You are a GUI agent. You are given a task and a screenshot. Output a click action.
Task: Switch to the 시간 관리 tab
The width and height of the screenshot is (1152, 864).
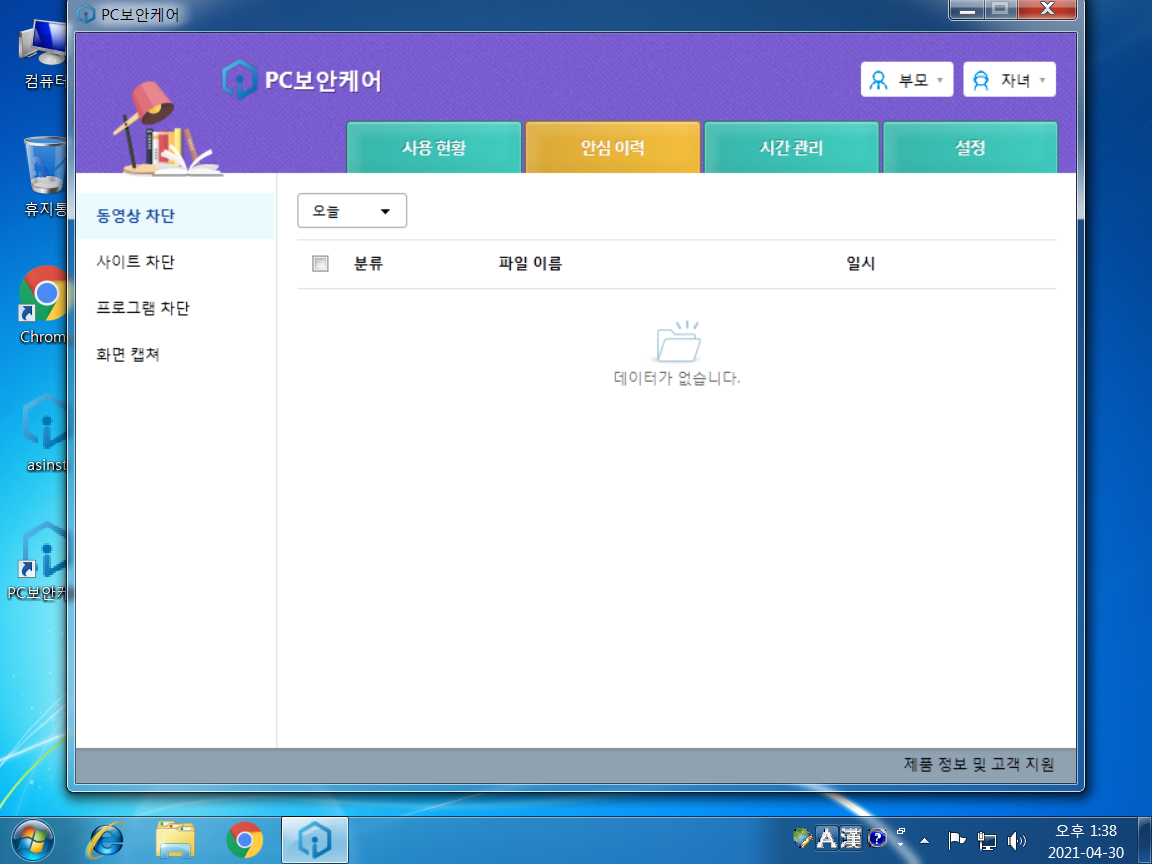click(791, 148)
